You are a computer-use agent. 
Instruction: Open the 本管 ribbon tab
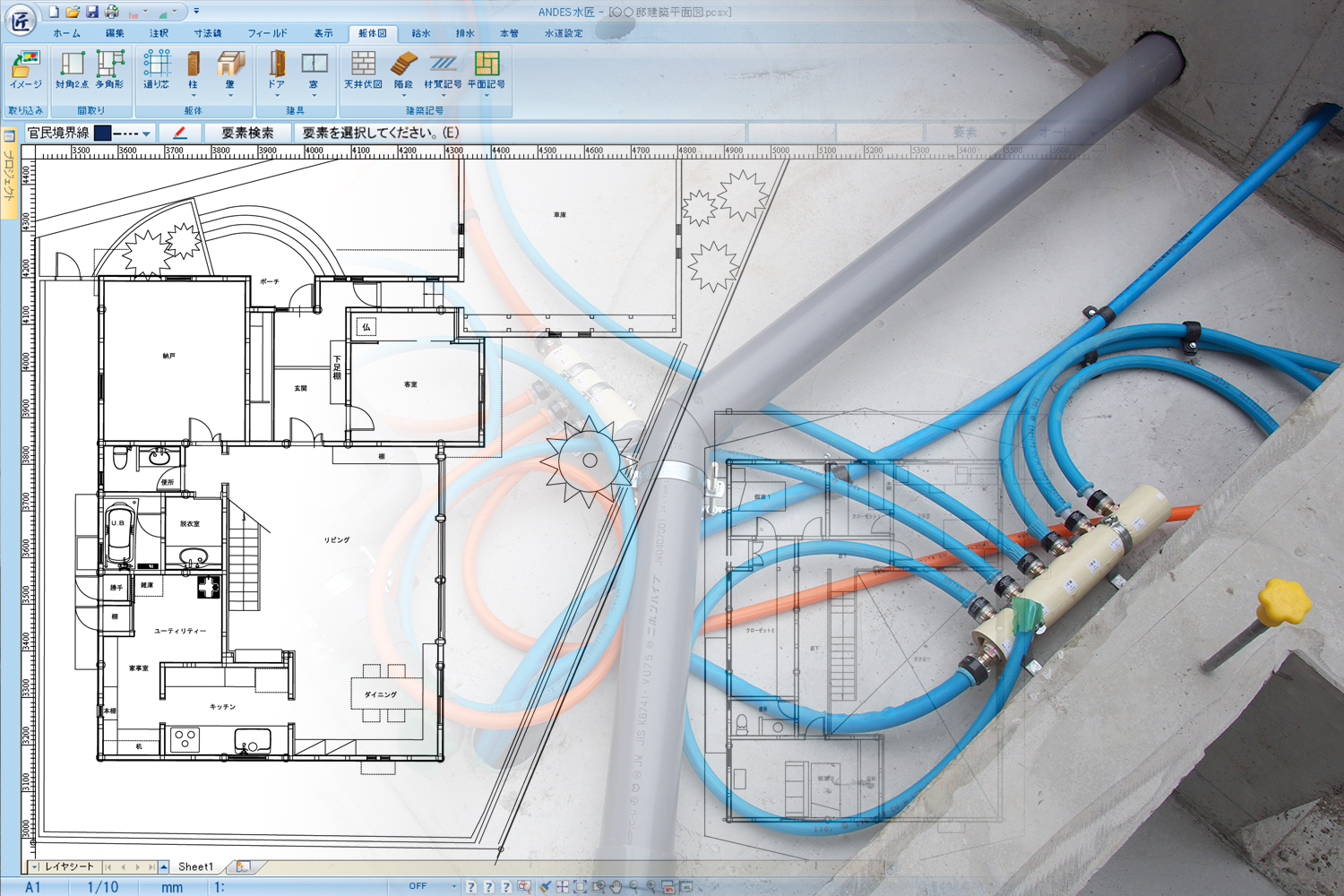pos(509,33)
